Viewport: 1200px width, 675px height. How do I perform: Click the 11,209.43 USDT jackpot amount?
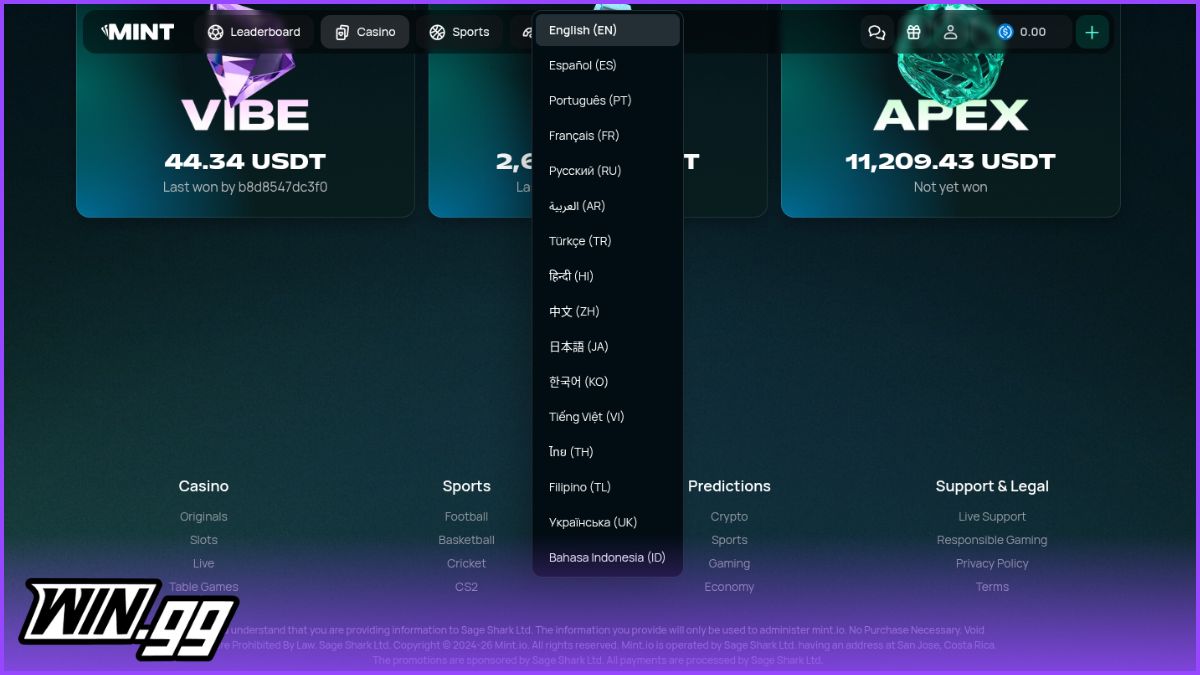950,161
